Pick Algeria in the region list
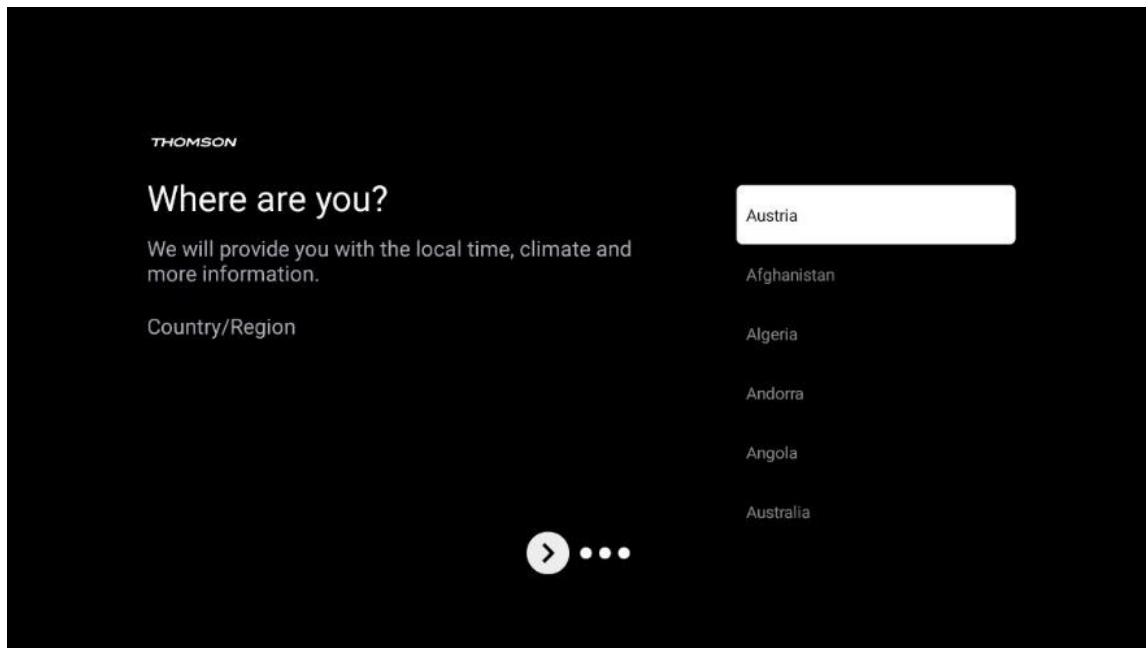Viewport: 1148px width, 651px height. 772,335
